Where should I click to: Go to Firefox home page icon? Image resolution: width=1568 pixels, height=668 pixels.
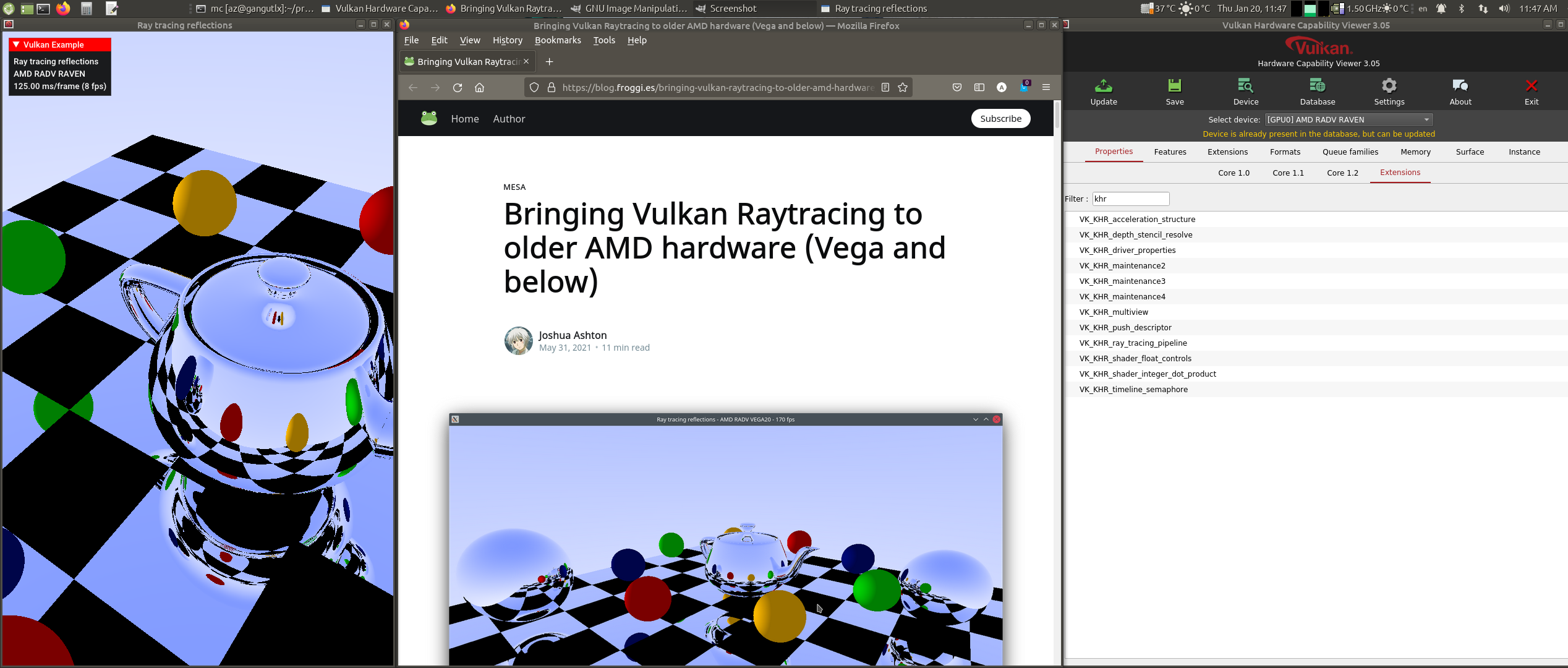pyautogui.click(x=479, y=87)
